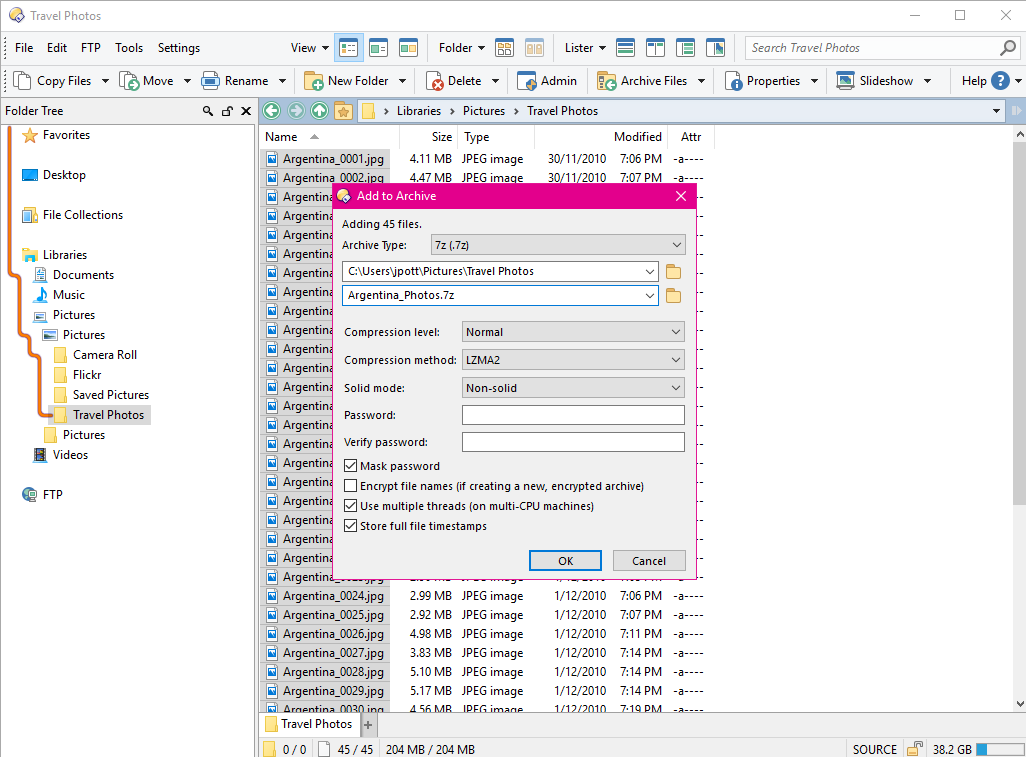Open the dual vertical Lister layout icon
Viewport: 1026px width, 757px height.
point(656,47)
